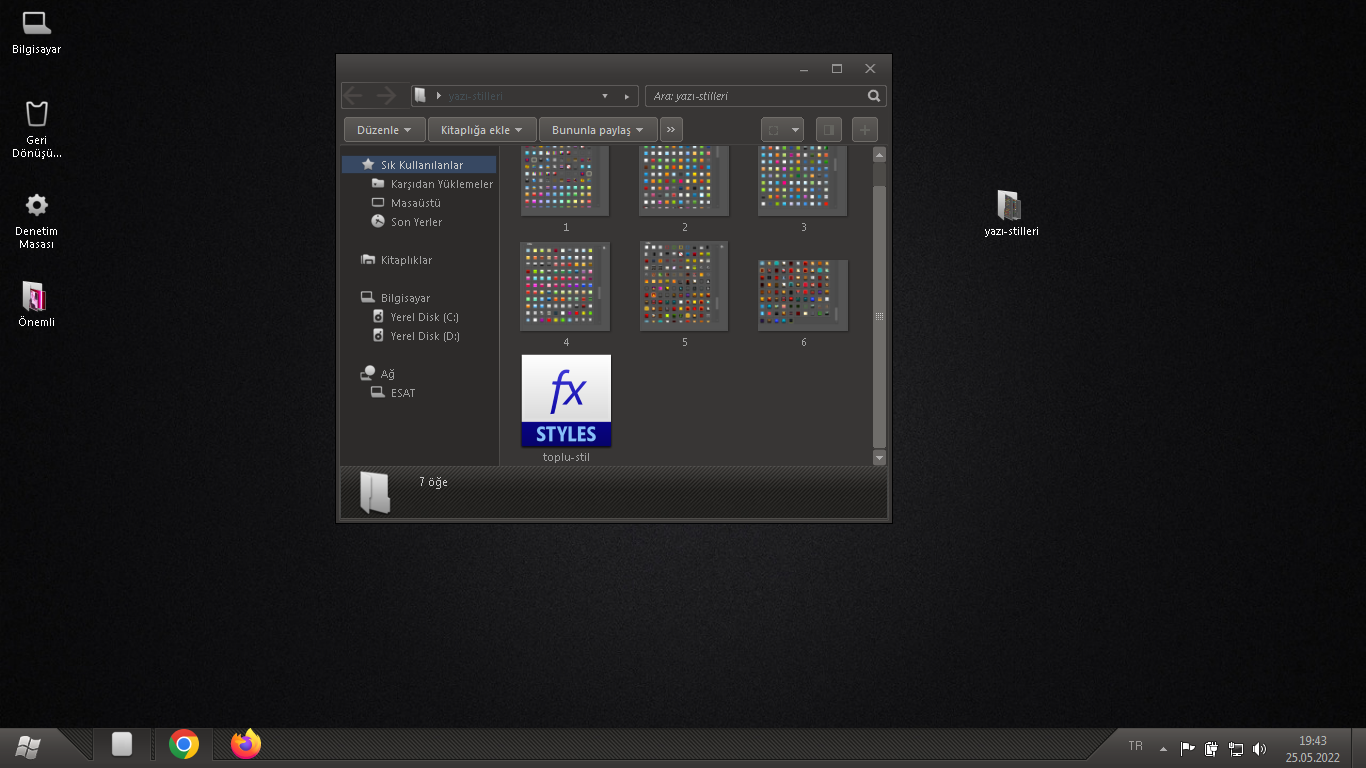Open the Düzenle dropdown menu
Viewport: 1366px width, 768px height.
click(384, 130)
